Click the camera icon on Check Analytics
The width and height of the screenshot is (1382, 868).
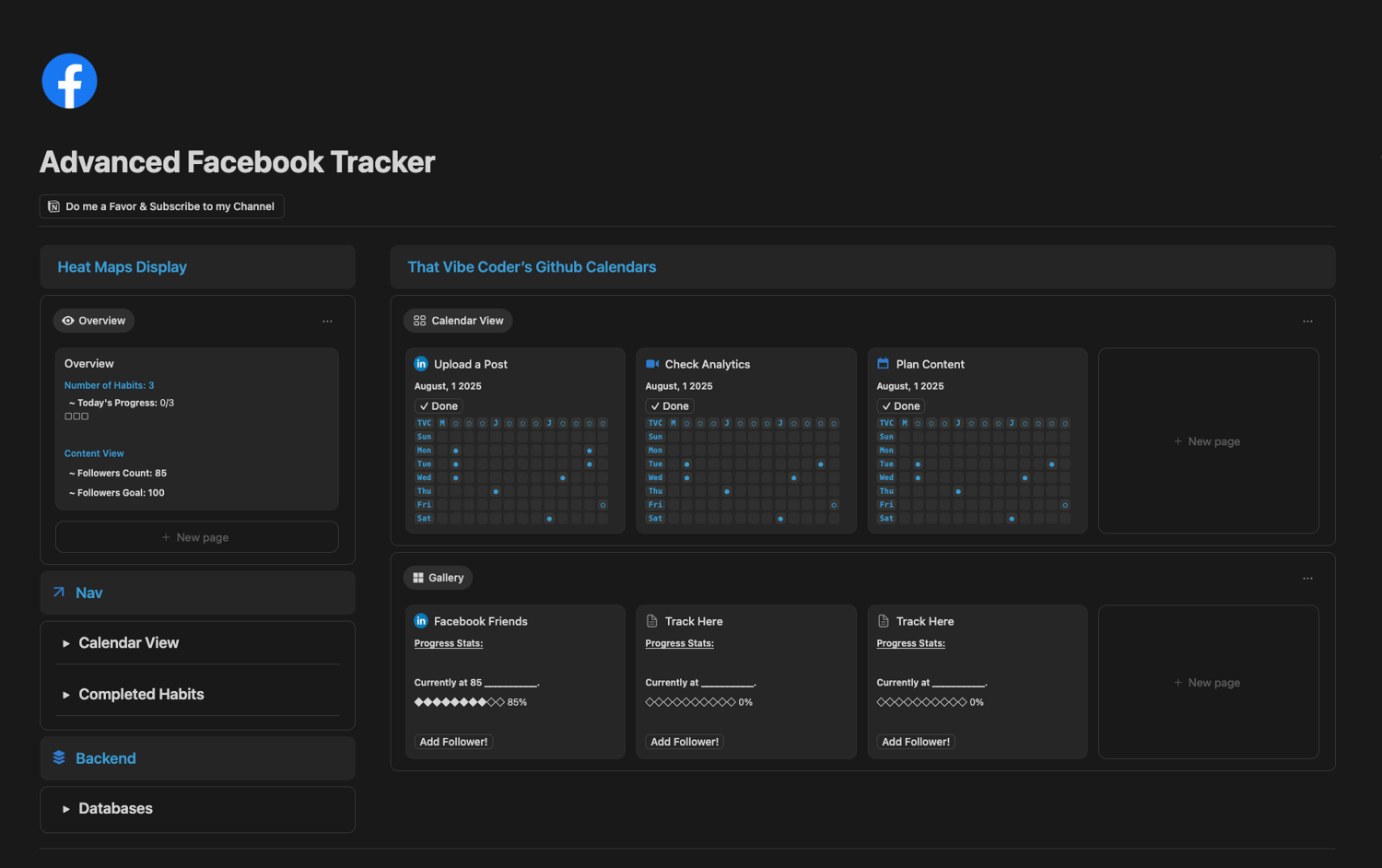652,364
